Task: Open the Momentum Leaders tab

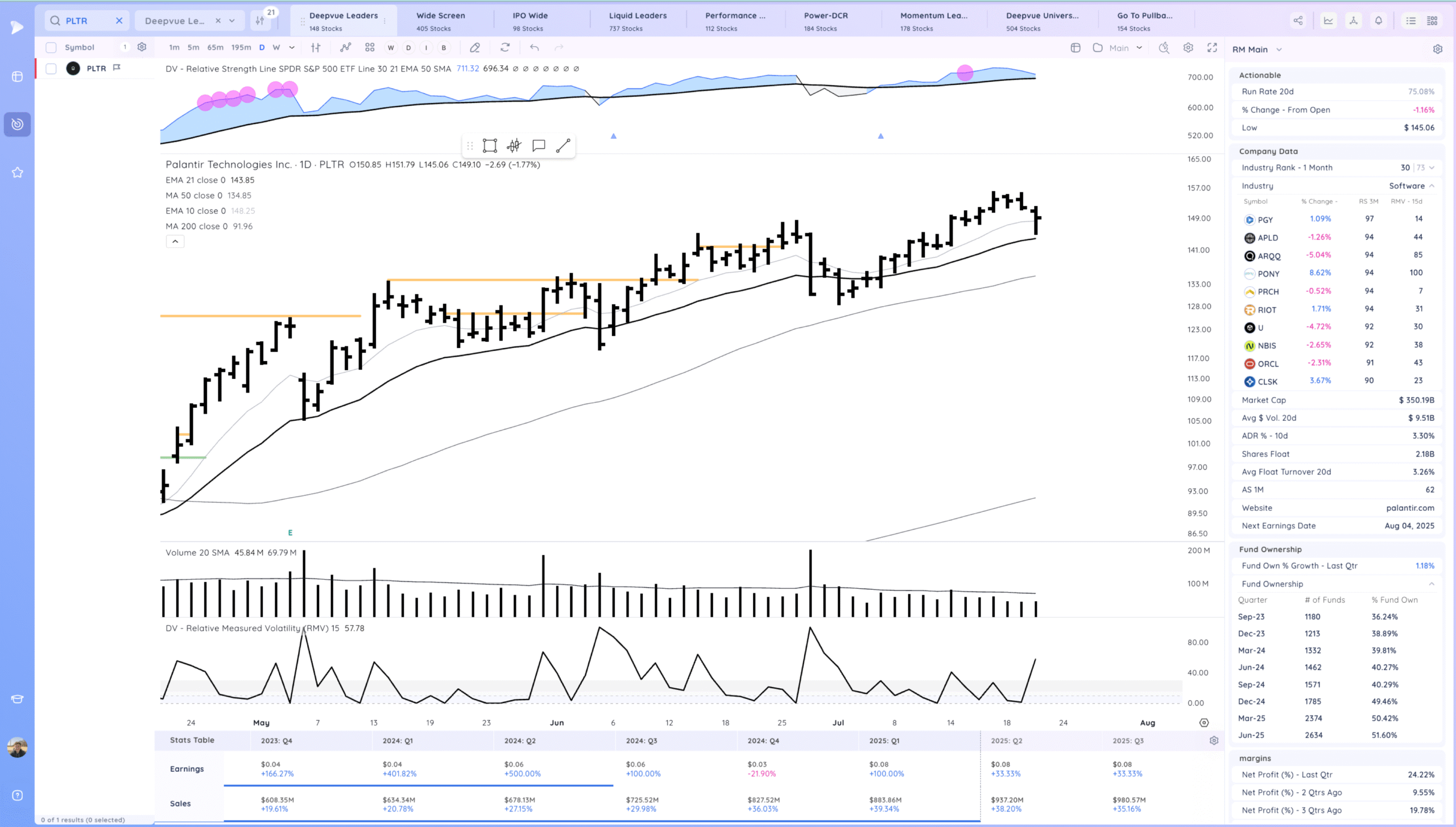Action: coord(933,21)
